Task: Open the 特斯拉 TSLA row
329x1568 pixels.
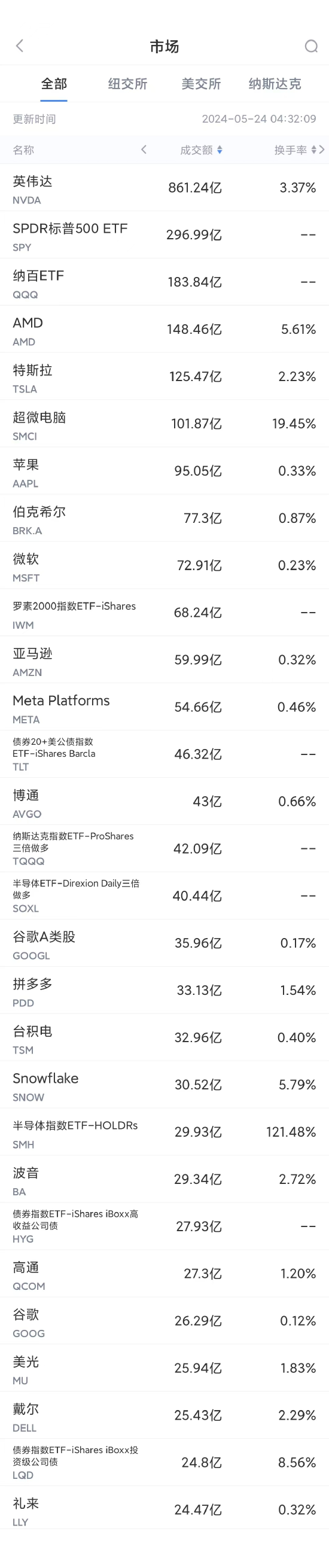Action: (164, 377)
